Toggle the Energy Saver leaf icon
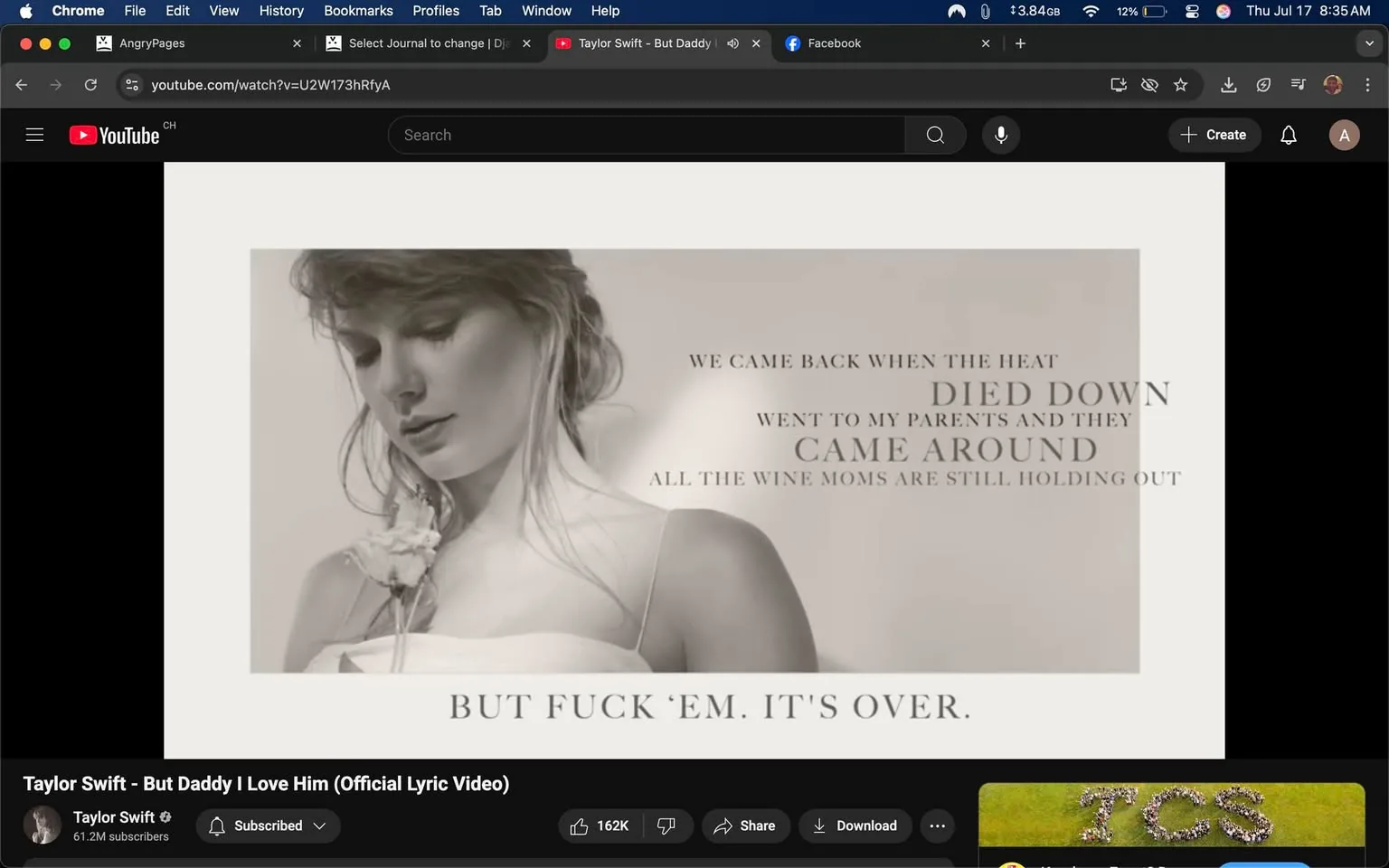The height and width of the screenshot is (868, 1389). [1263, 84]
